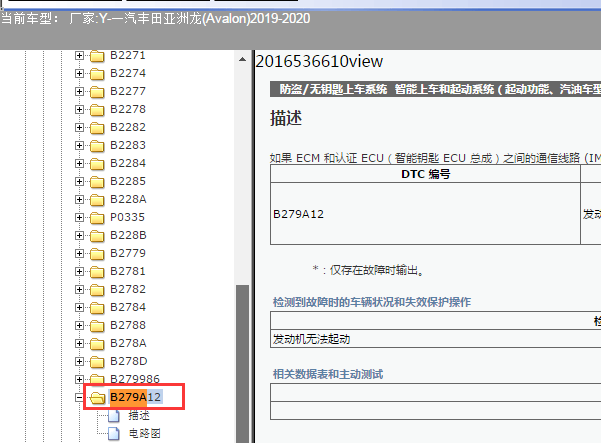The height and width of the screenshot is (443, 601).
Task: Click the B2271 folder icon
Action: pos(97,56)
